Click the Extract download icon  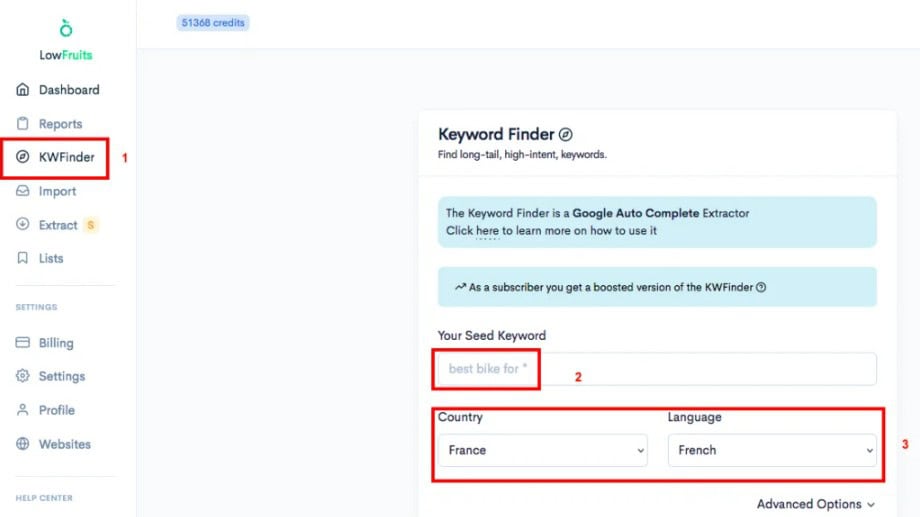pos(22,224)
